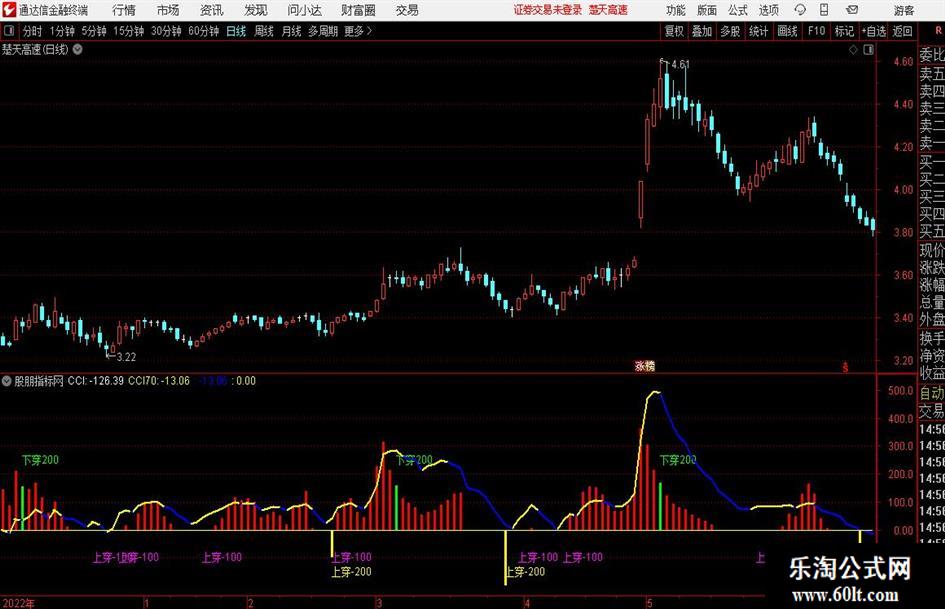Open the 市场 menu

pyautogui.click(x=168, y=10)
